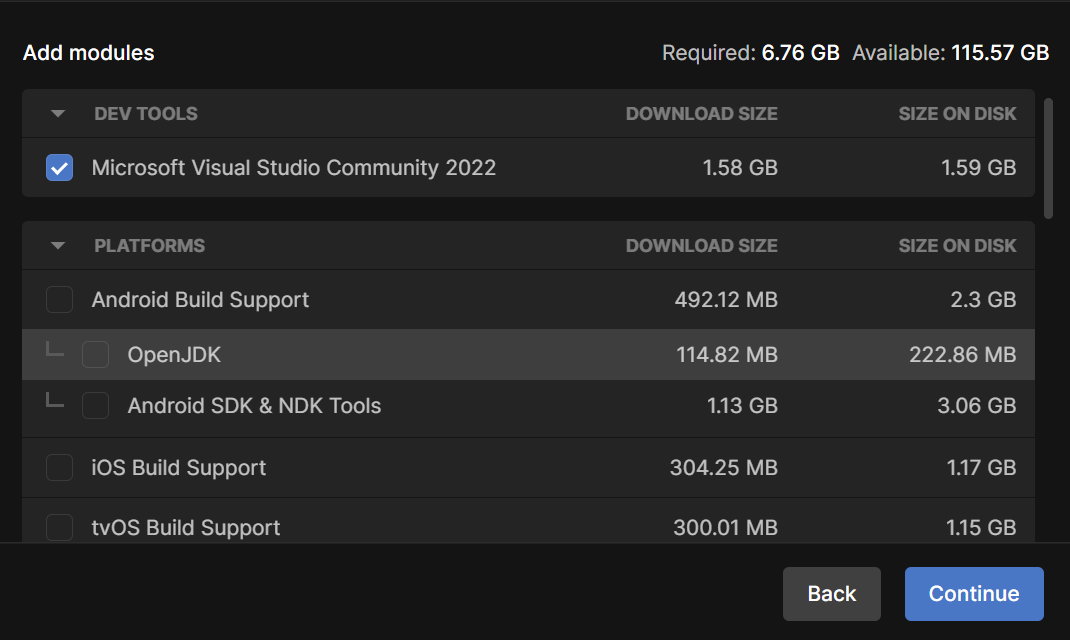1070x640 pixels.
Task: Click the tvOS Build Support label
Action: pos(186,528)
